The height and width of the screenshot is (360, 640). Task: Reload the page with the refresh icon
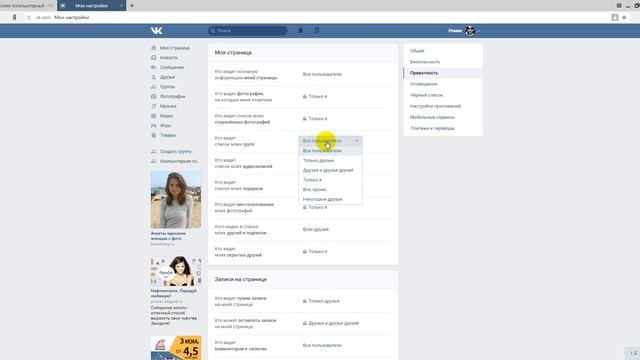tap(29, 18)
